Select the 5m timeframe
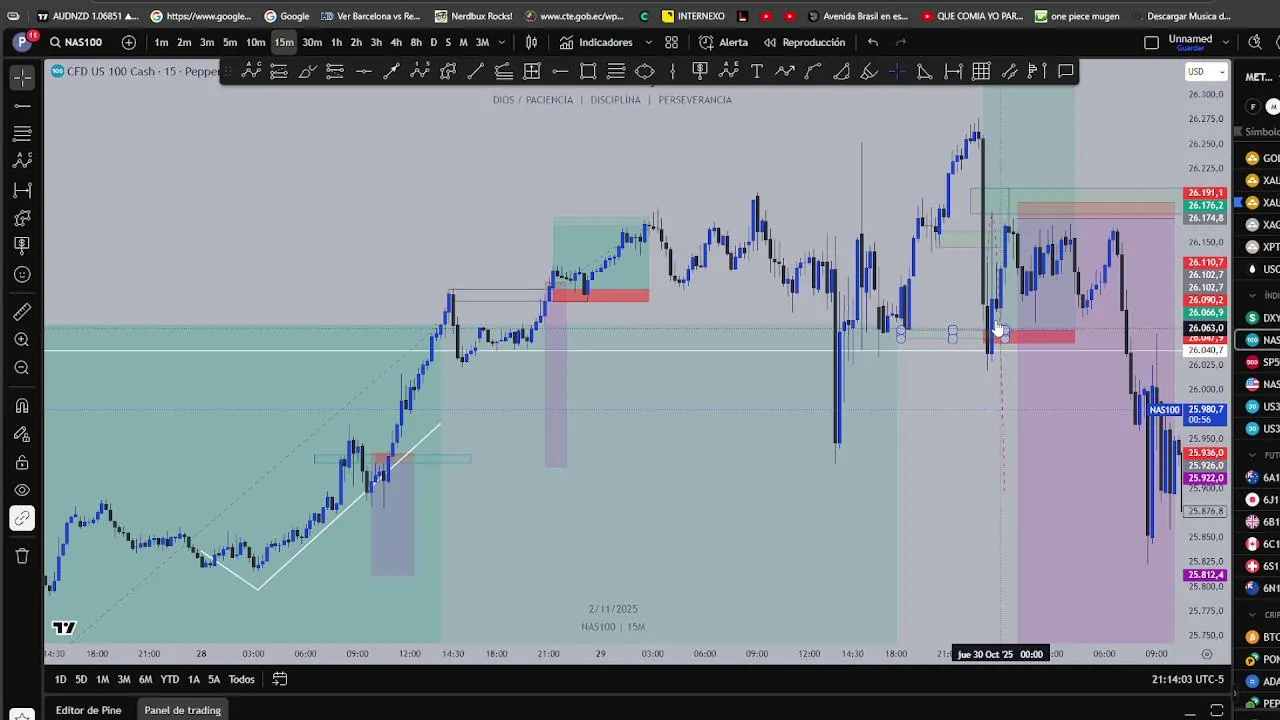This screenshot has width=1280, height=720. point(230,42)
